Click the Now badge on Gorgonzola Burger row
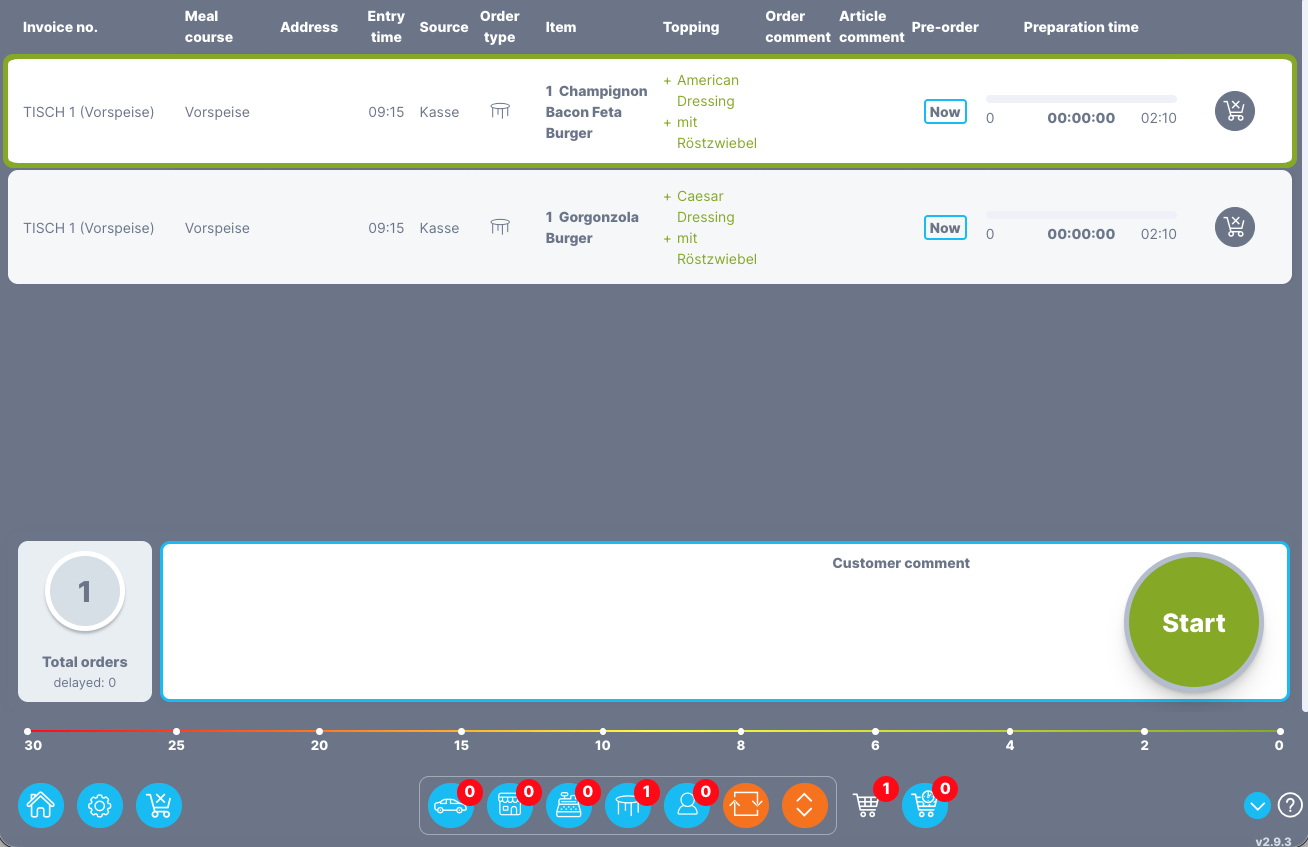 click(945, 228)
